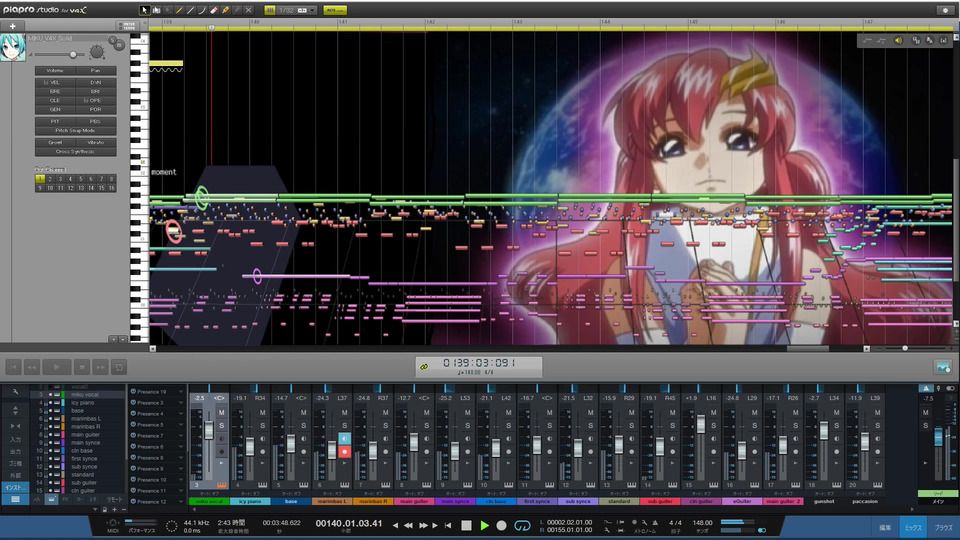The width and height of the screenshot is (960, 540).
Task: Select the eraser tool in toolbar
Action: click(x=214, y=10)
